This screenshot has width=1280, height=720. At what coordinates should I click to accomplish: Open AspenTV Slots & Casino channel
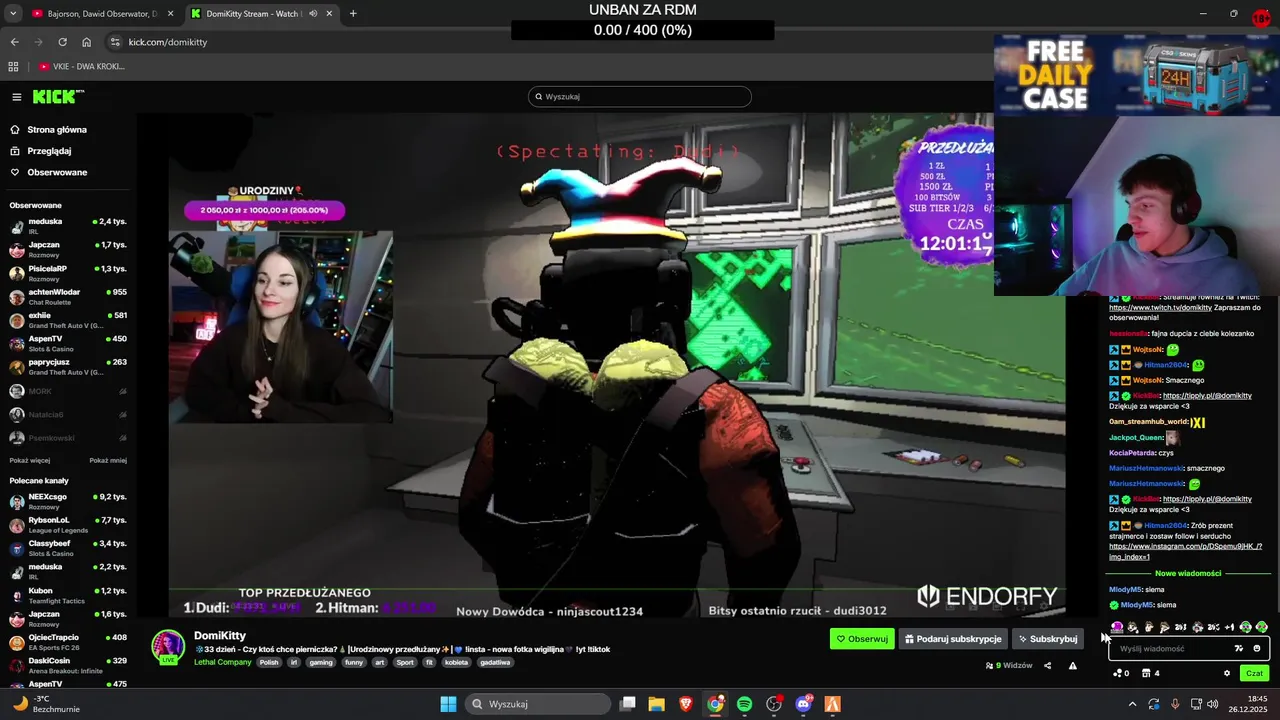68,343
